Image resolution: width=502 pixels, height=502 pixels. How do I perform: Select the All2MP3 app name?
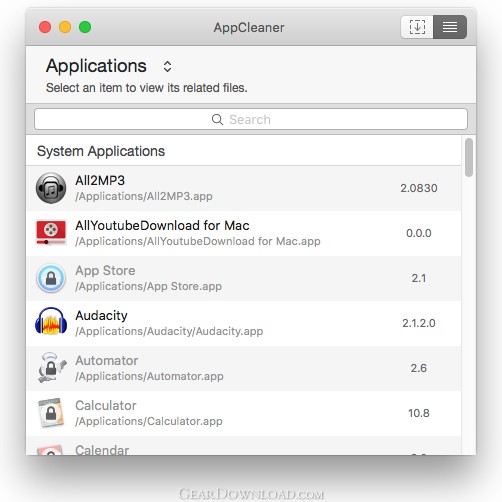point(100,181)
